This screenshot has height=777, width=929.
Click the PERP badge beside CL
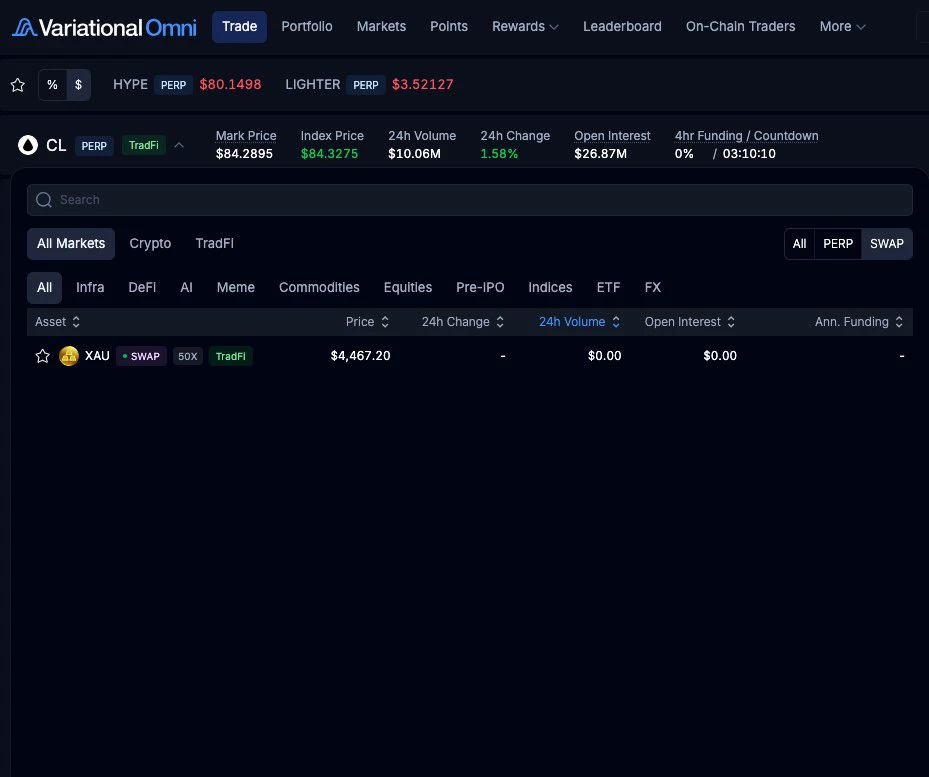tap(94, 146)
